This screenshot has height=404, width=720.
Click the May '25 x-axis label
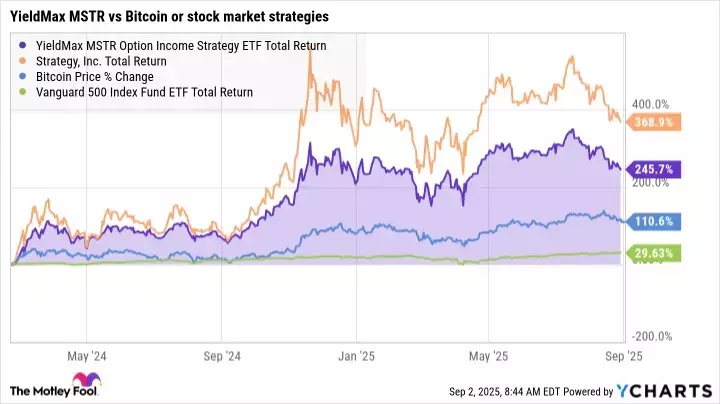(476, 355)
